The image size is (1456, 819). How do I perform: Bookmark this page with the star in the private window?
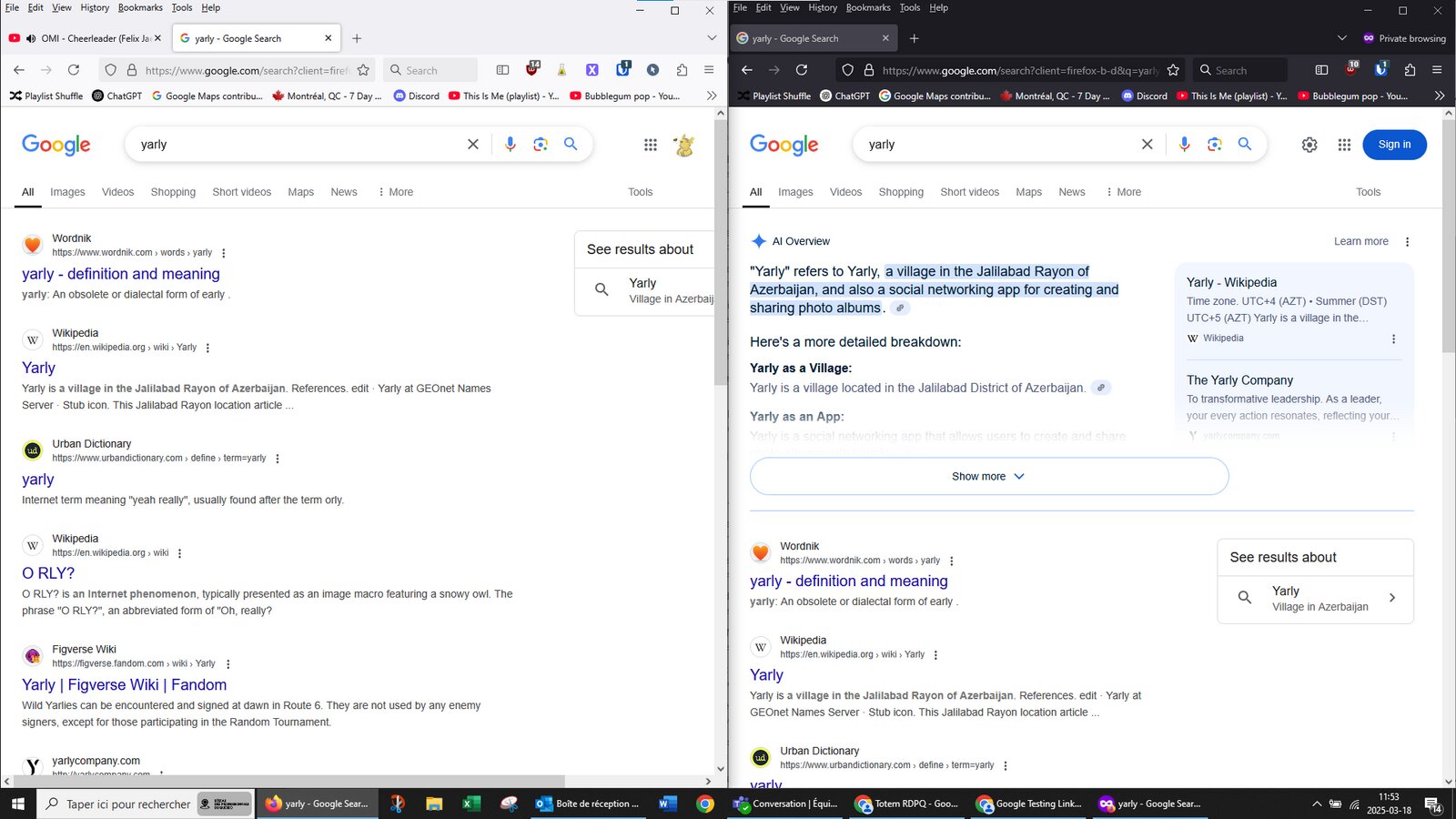[x=1173, y=70]
